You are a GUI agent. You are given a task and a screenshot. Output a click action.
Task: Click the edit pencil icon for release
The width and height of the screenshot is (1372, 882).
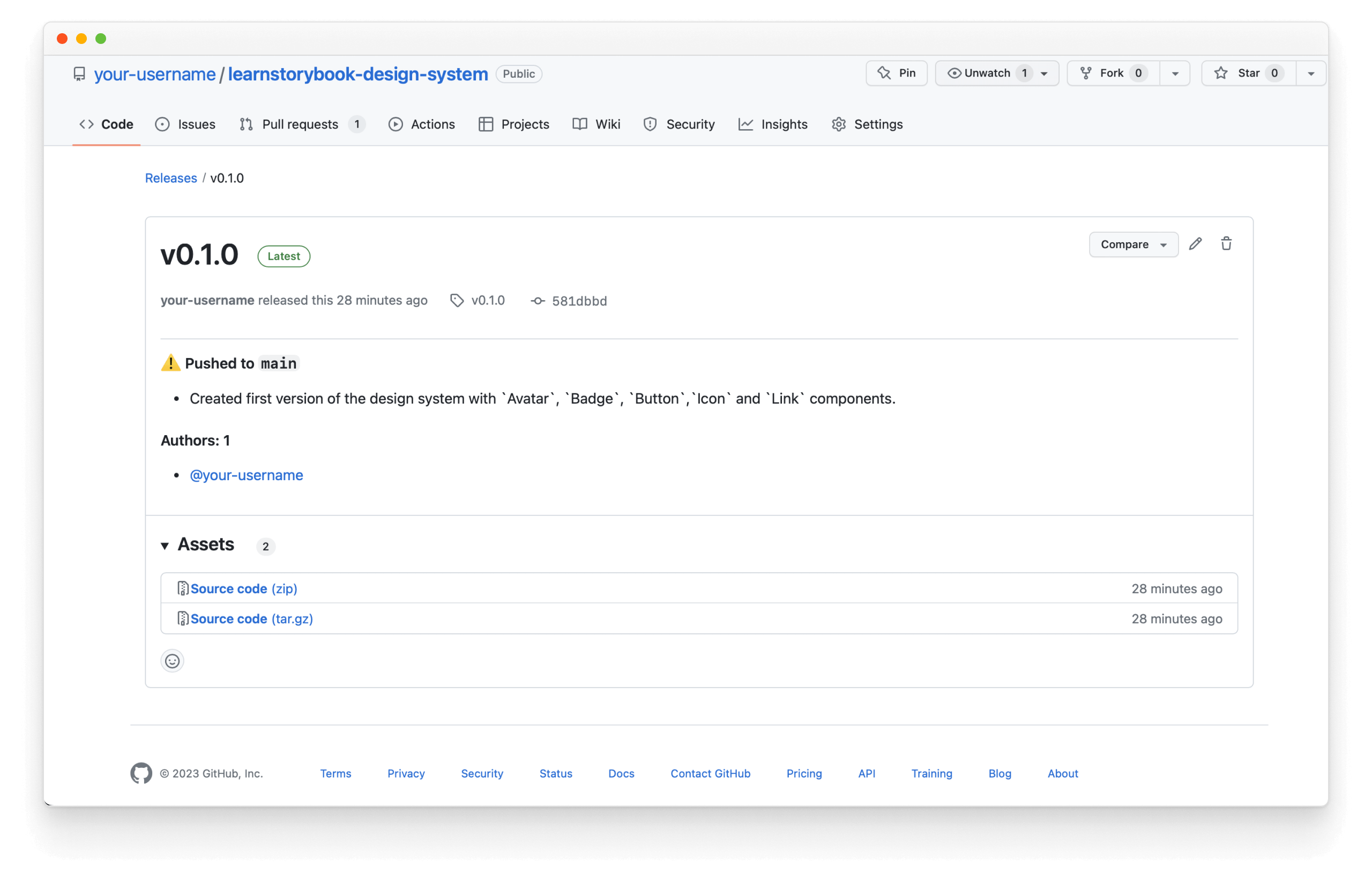[1196, 243]
